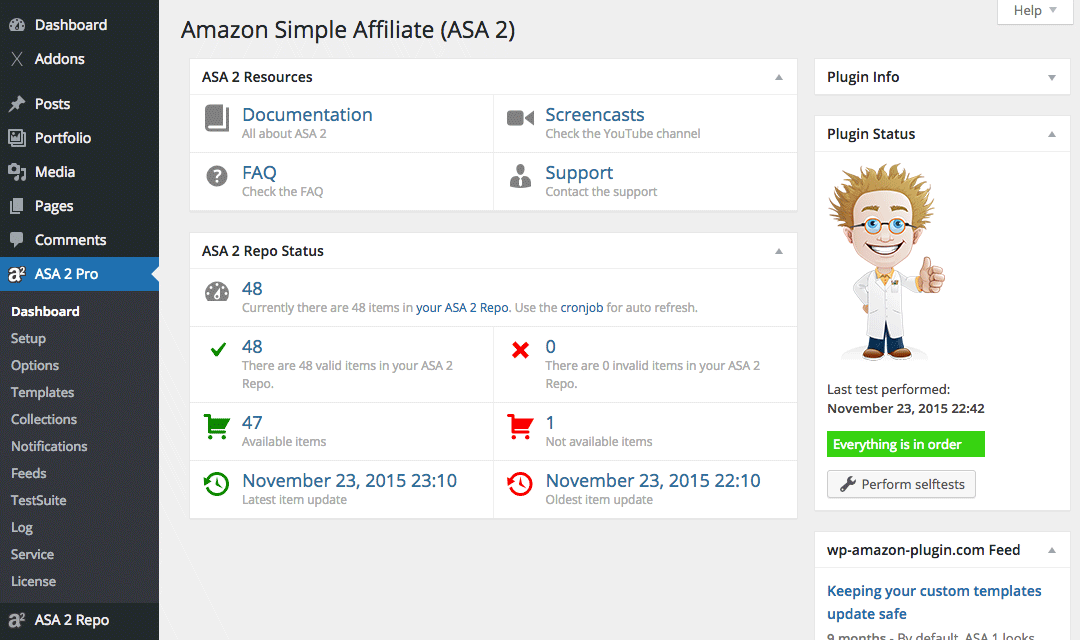Click the red clock oldest update icon
1080x640 pixels.
[520, 484]
